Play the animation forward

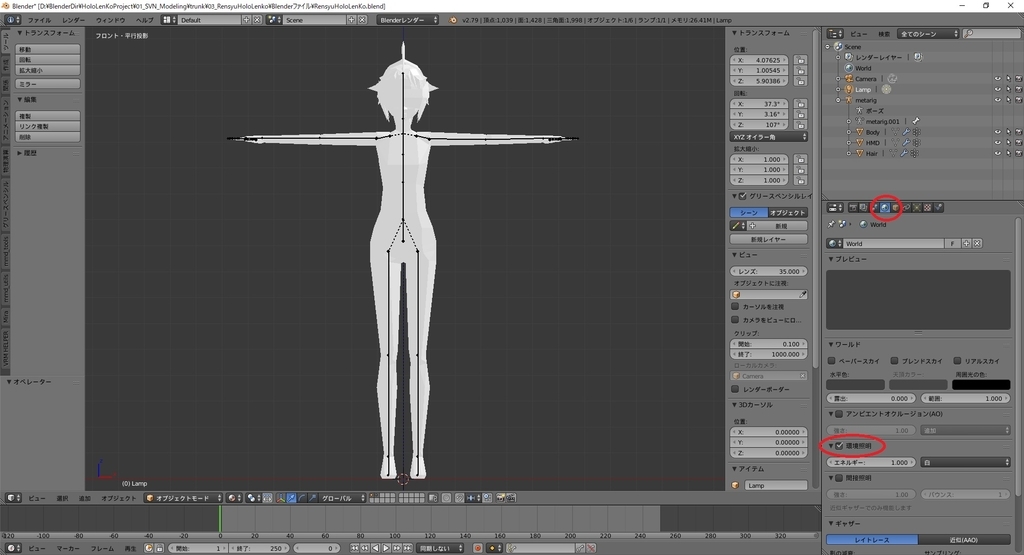coord(386,548)
